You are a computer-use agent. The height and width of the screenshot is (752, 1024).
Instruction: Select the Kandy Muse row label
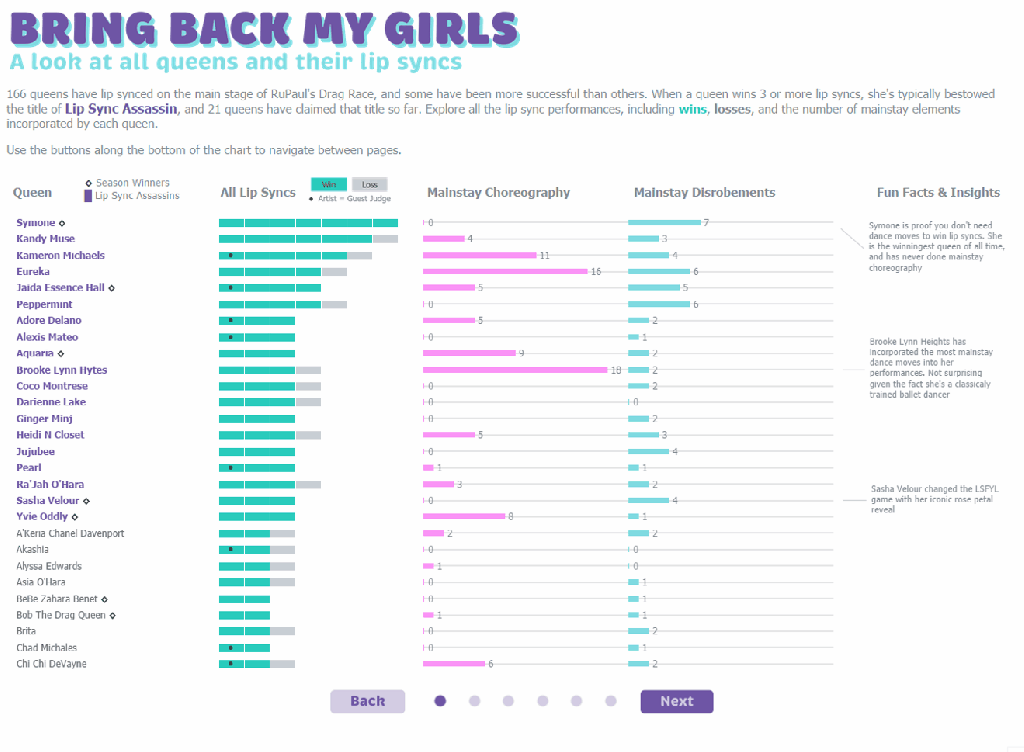pyautogui.click(x=45, y=239)
